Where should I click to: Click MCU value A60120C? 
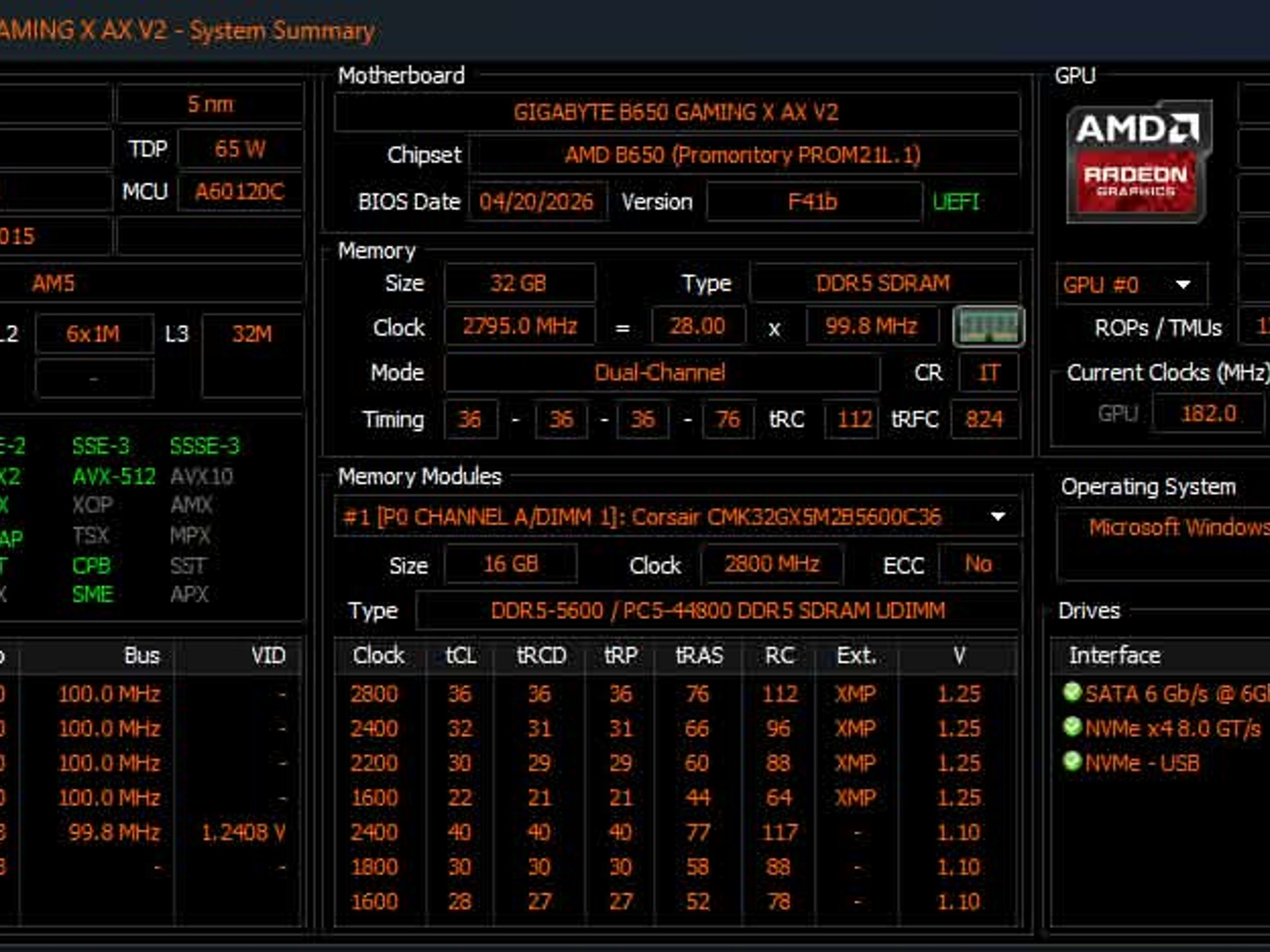click(x=240, y=192)
